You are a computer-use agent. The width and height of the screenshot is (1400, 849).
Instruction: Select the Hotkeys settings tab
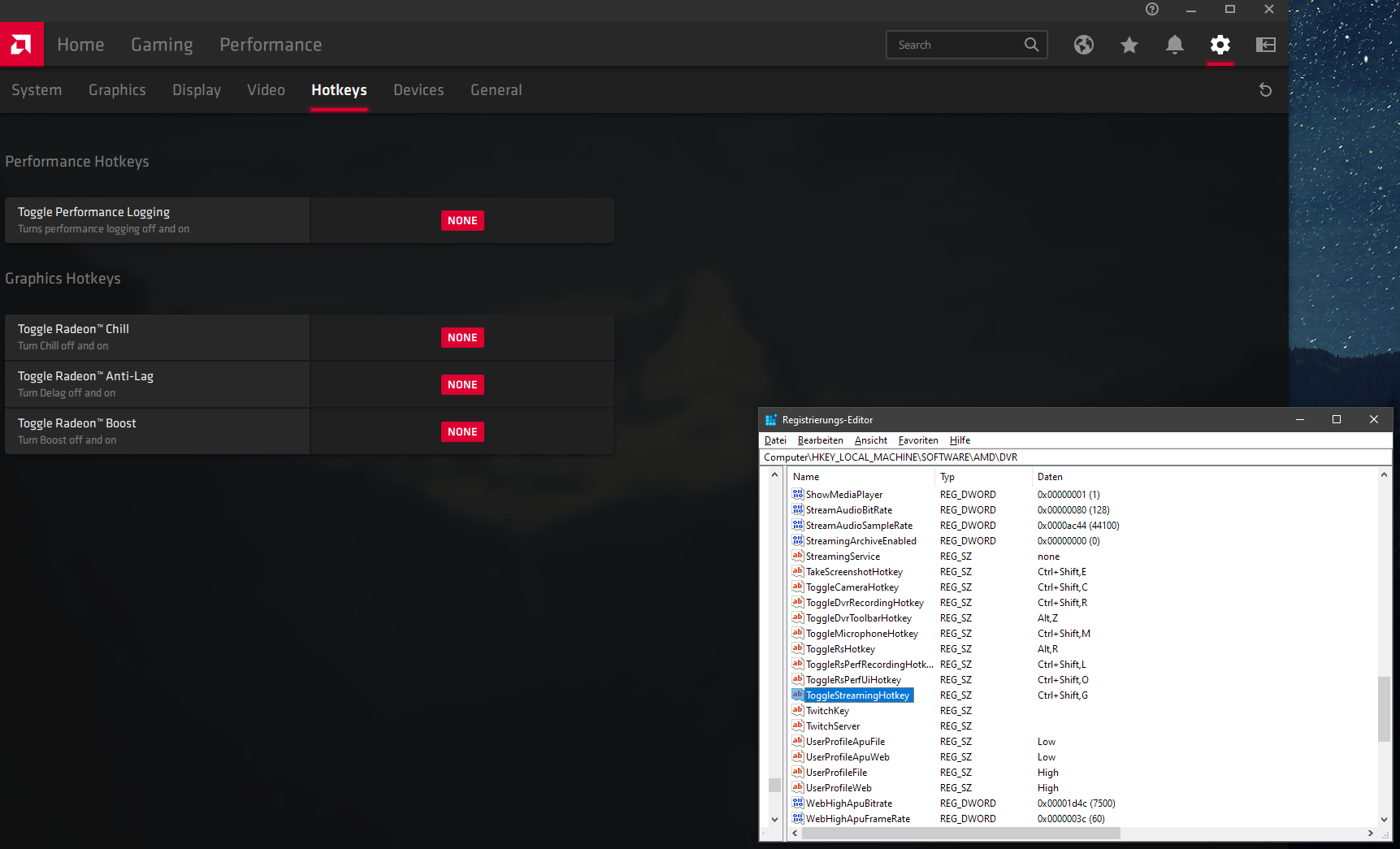(339, 90)
